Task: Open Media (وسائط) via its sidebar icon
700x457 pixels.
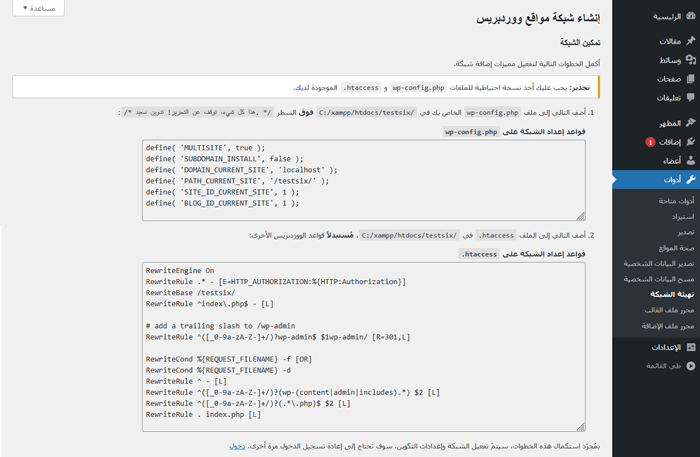Action: (x=690, y=60)
